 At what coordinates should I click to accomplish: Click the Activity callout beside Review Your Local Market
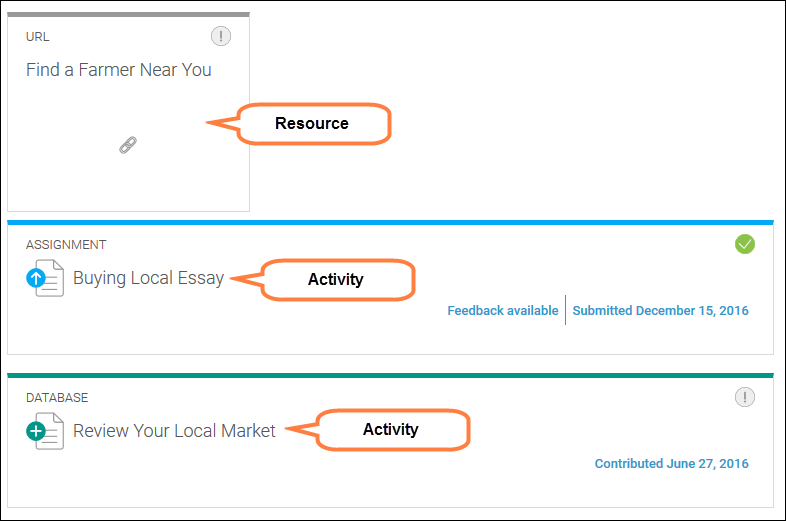pos(390,430)
